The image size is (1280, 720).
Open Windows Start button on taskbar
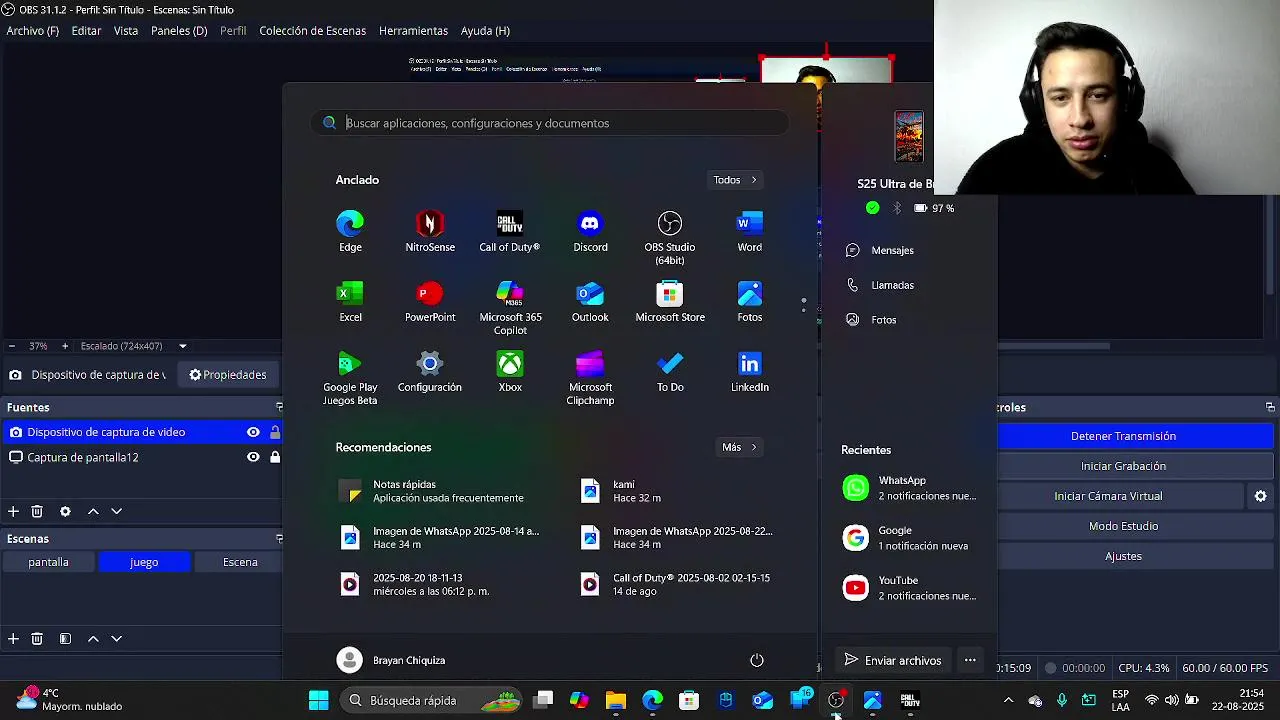click(319, 700)
